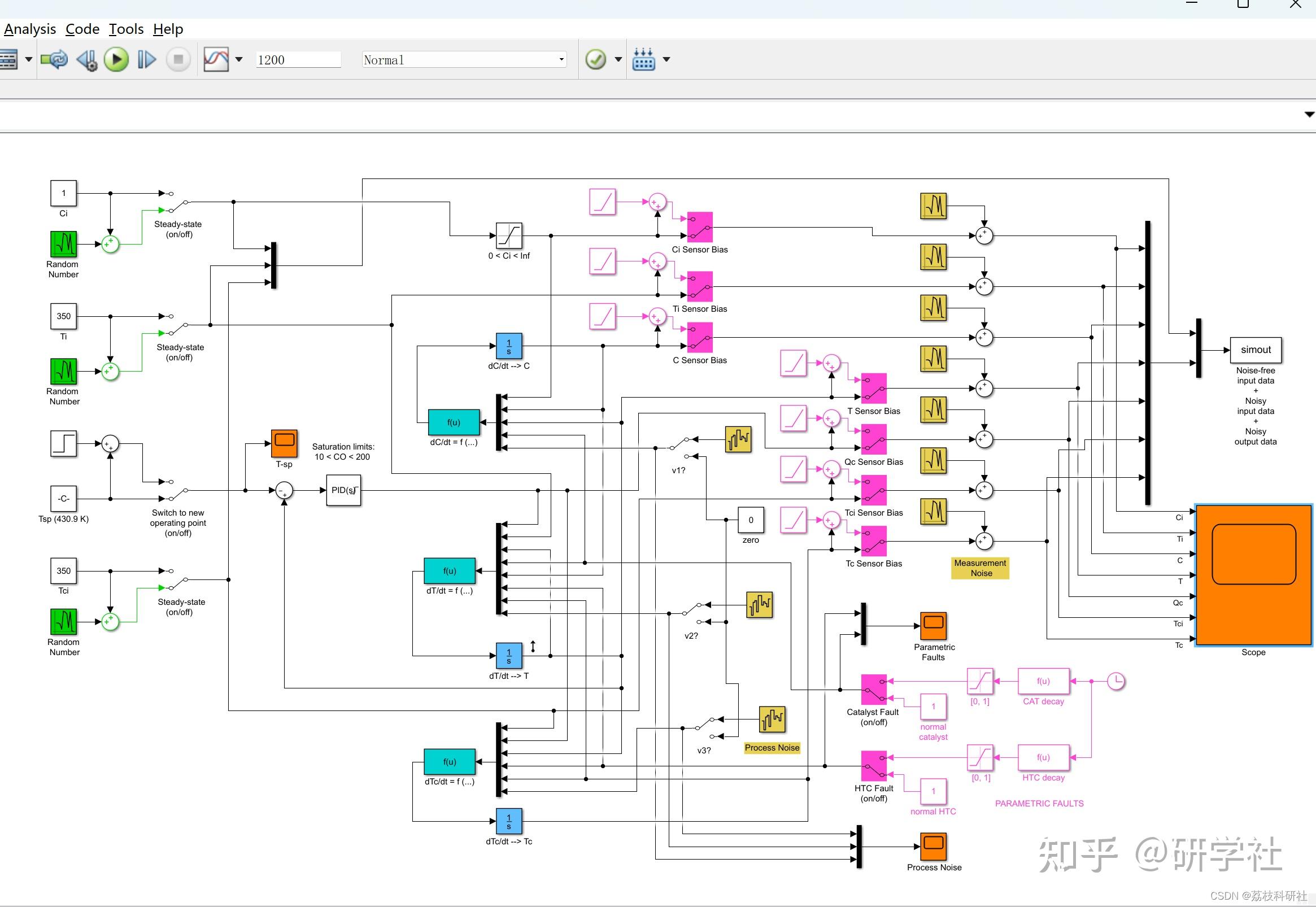This screenshot has height=907, width=1316.
Task: Open the Analysis menu
Action: (29, 28)
